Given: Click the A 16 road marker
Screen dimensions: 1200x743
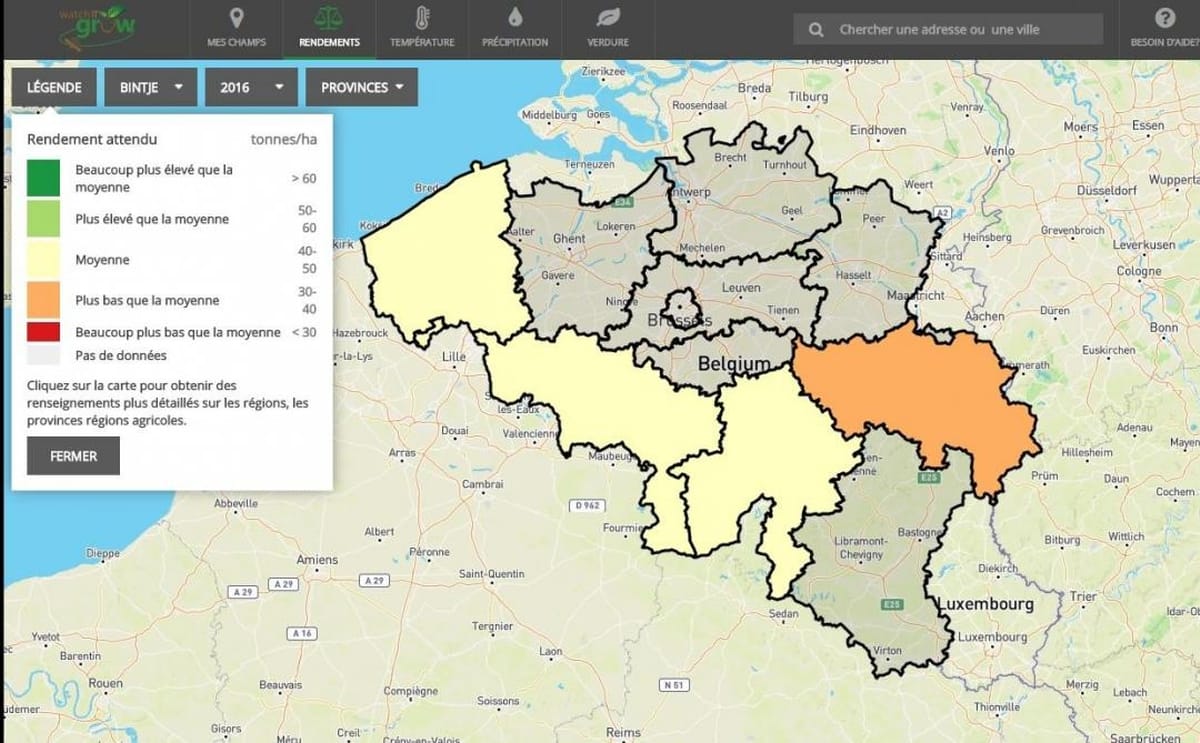Looking at the screenshot, I should pos(303,633).
